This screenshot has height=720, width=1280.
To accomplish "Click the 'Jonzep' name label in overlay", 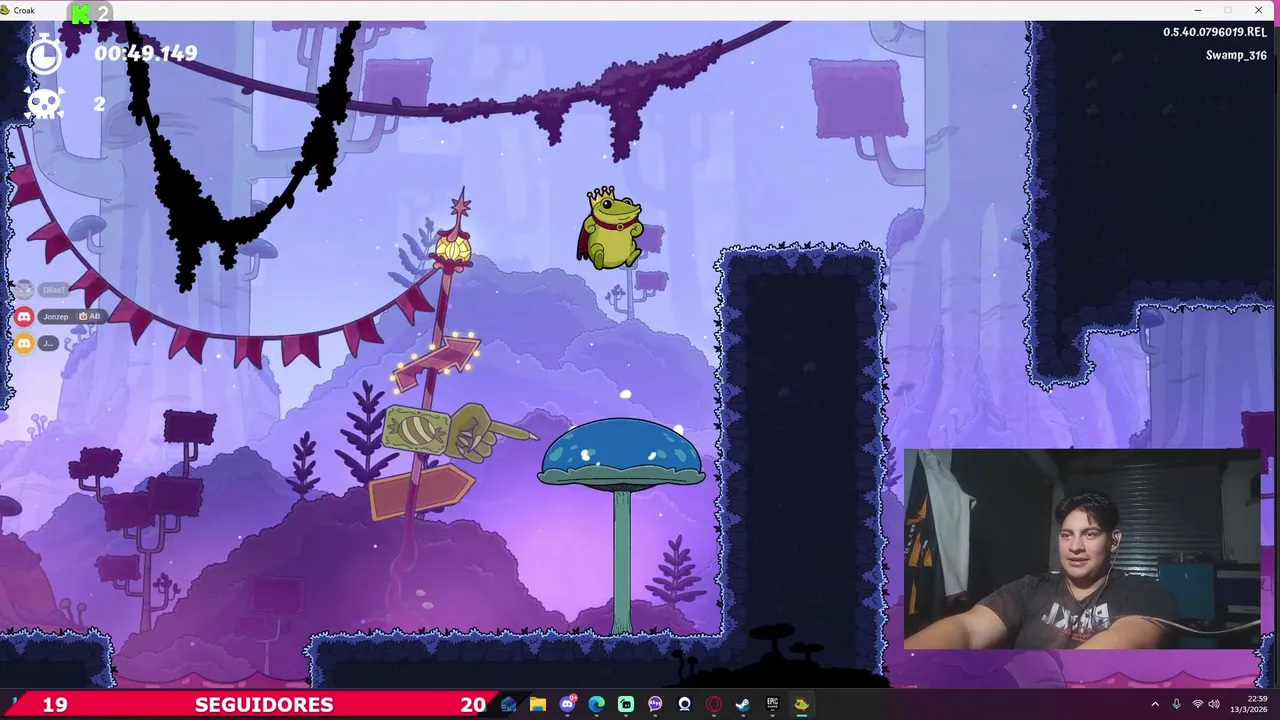I will [56, 317].
